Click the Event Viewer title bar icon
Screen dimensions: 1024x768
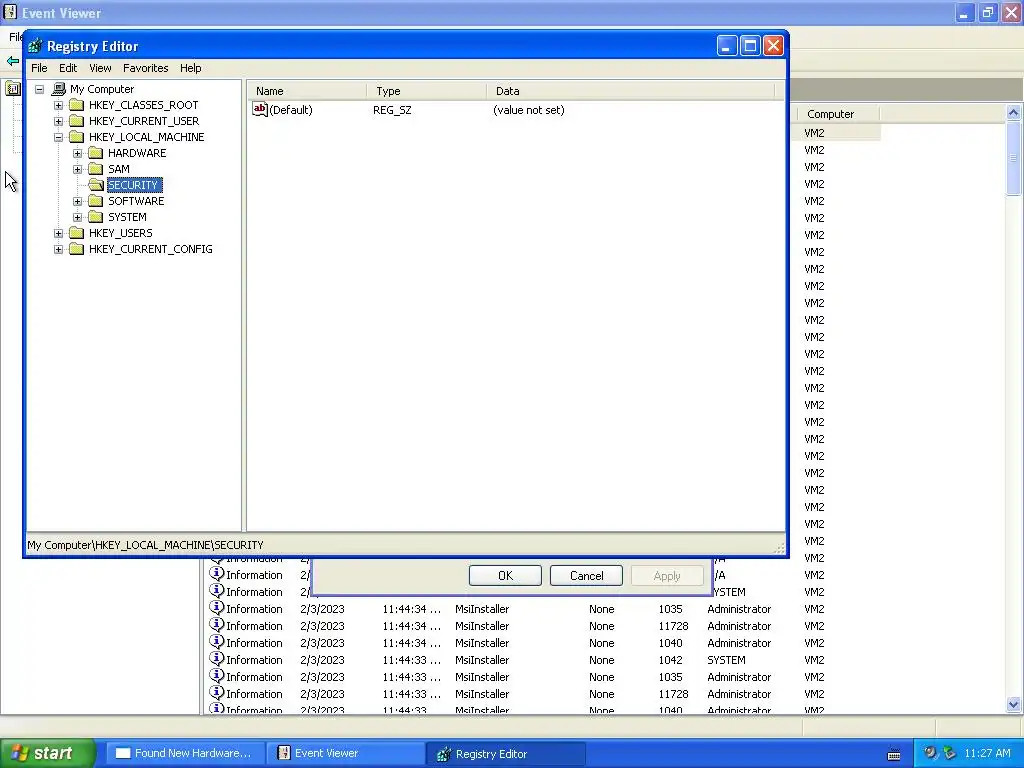pos(10,12)
